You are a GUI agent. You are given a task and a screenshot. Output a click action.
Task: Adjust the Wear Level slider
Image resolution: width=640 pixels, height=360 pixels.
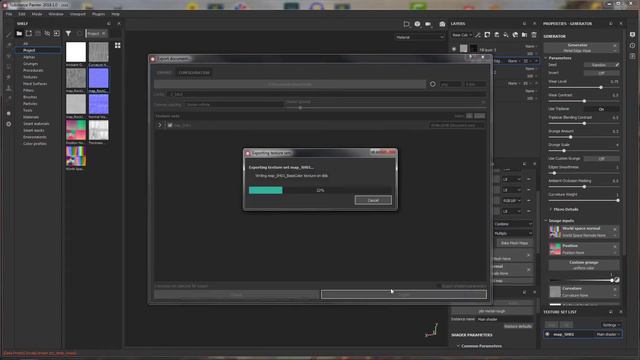point(583,87)
